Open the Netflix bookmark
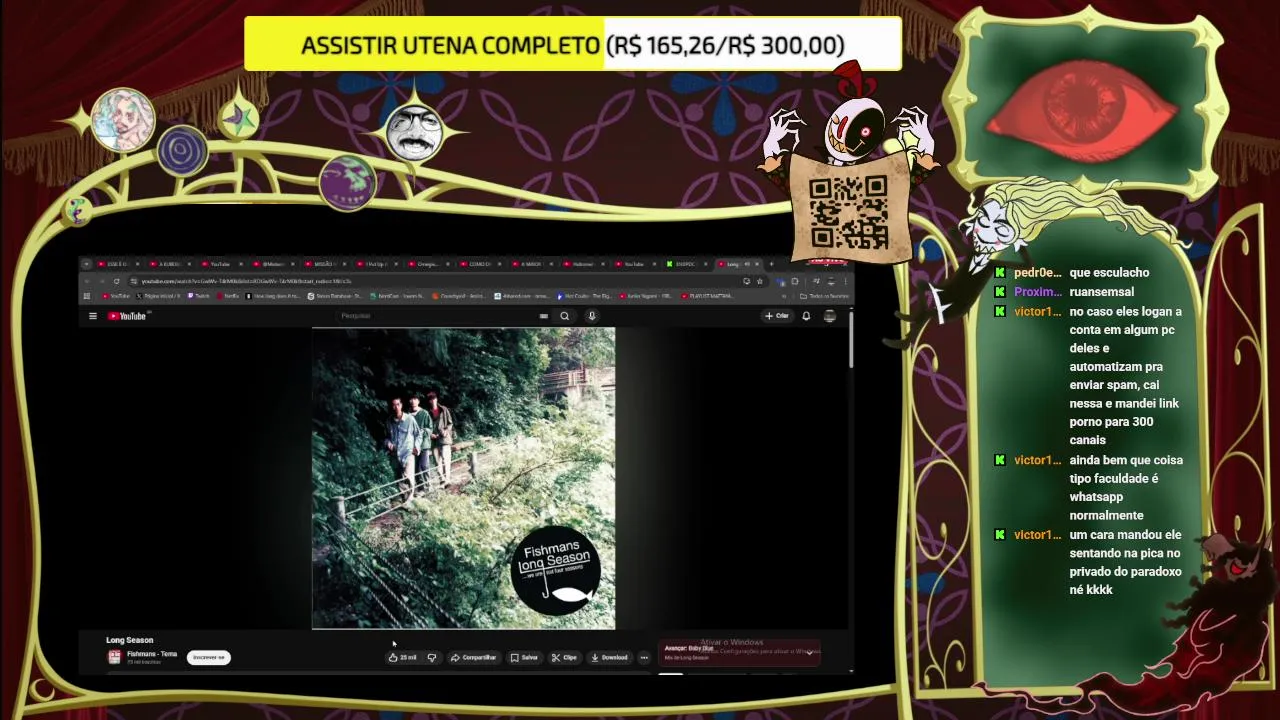This screenshot has height=720, width=1280. click(227, 296)
